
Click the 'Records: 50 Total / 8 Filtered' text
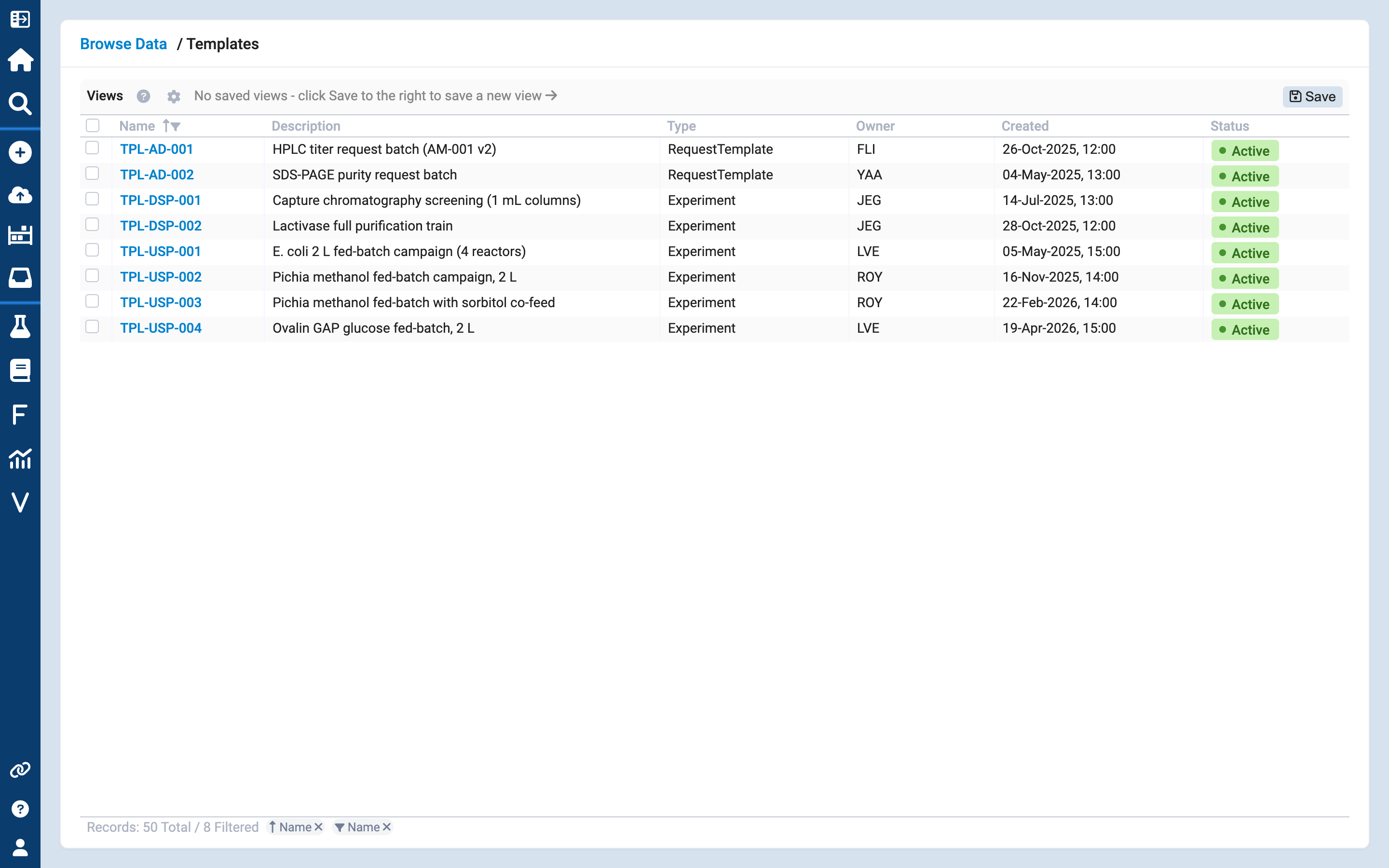172,827
